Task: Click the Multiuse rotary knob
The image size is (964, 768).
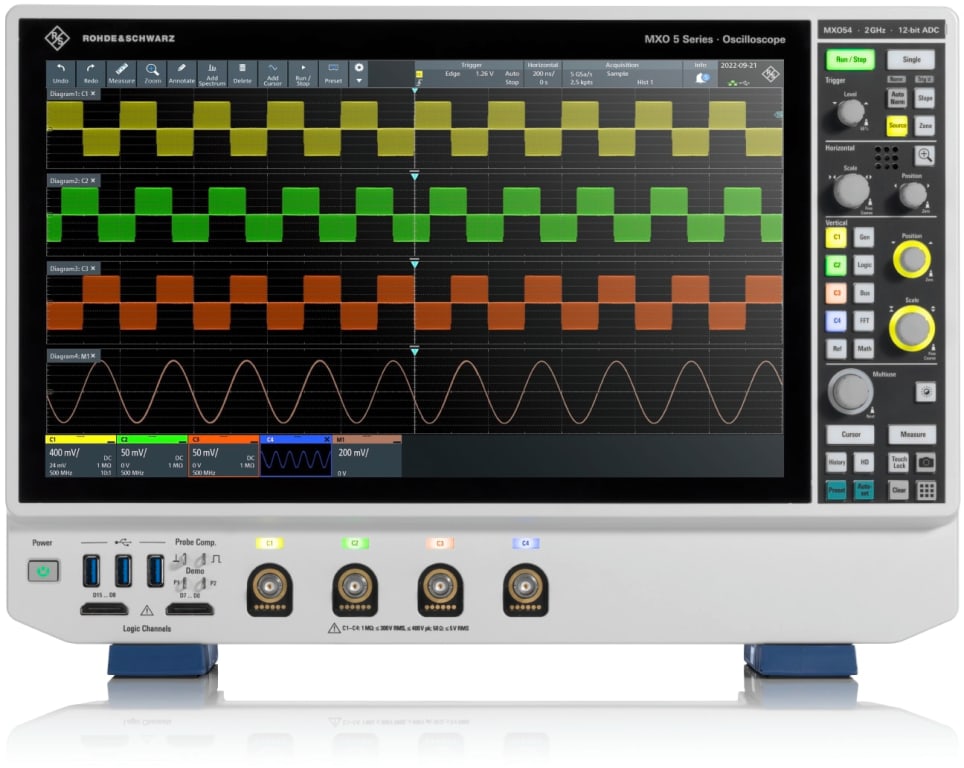Action: [850, 391]
